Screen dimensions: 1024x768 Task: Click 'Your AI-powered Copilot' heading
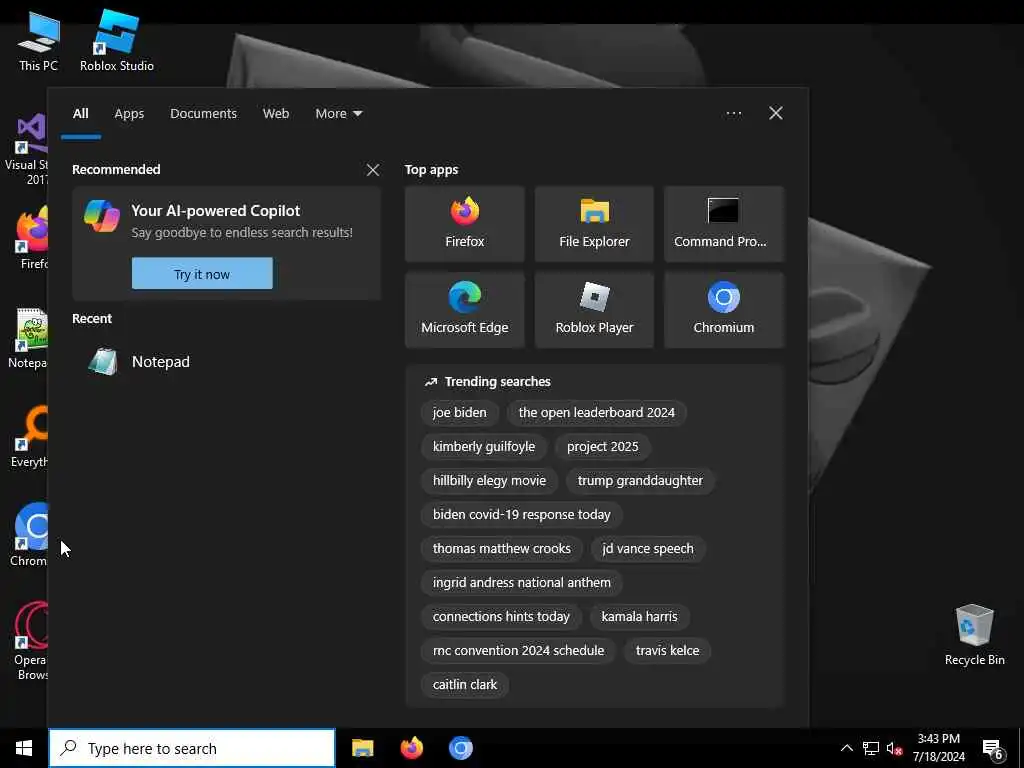tap(216, 211)
